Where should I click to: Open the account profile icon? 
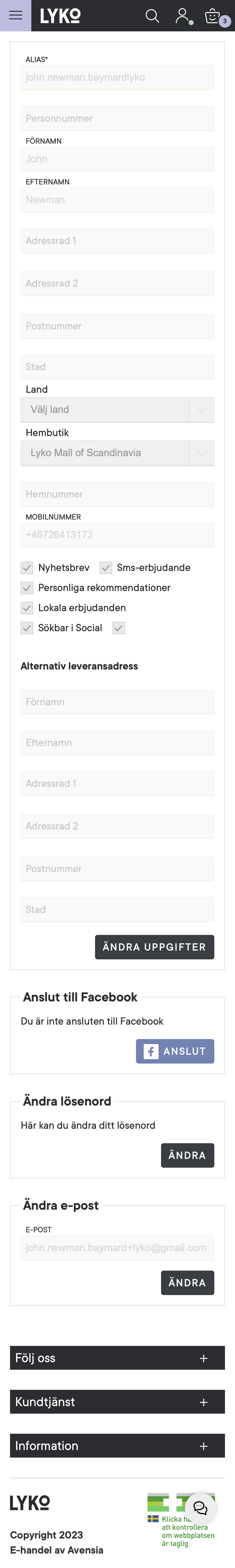[x=182, y=15]
